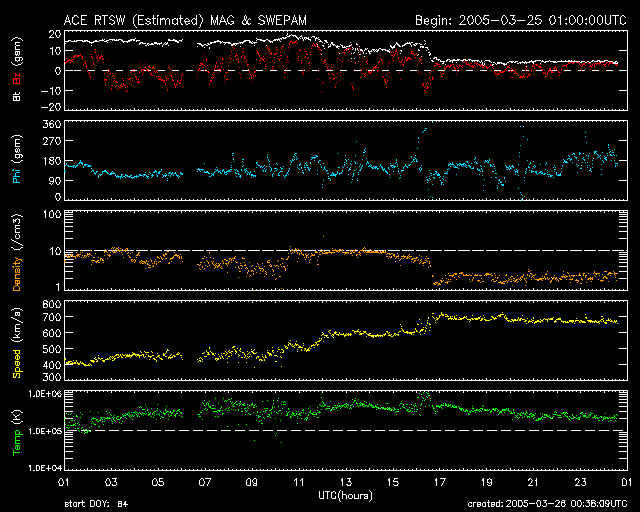Select hour 07 on the time axis

click(204, 482)
